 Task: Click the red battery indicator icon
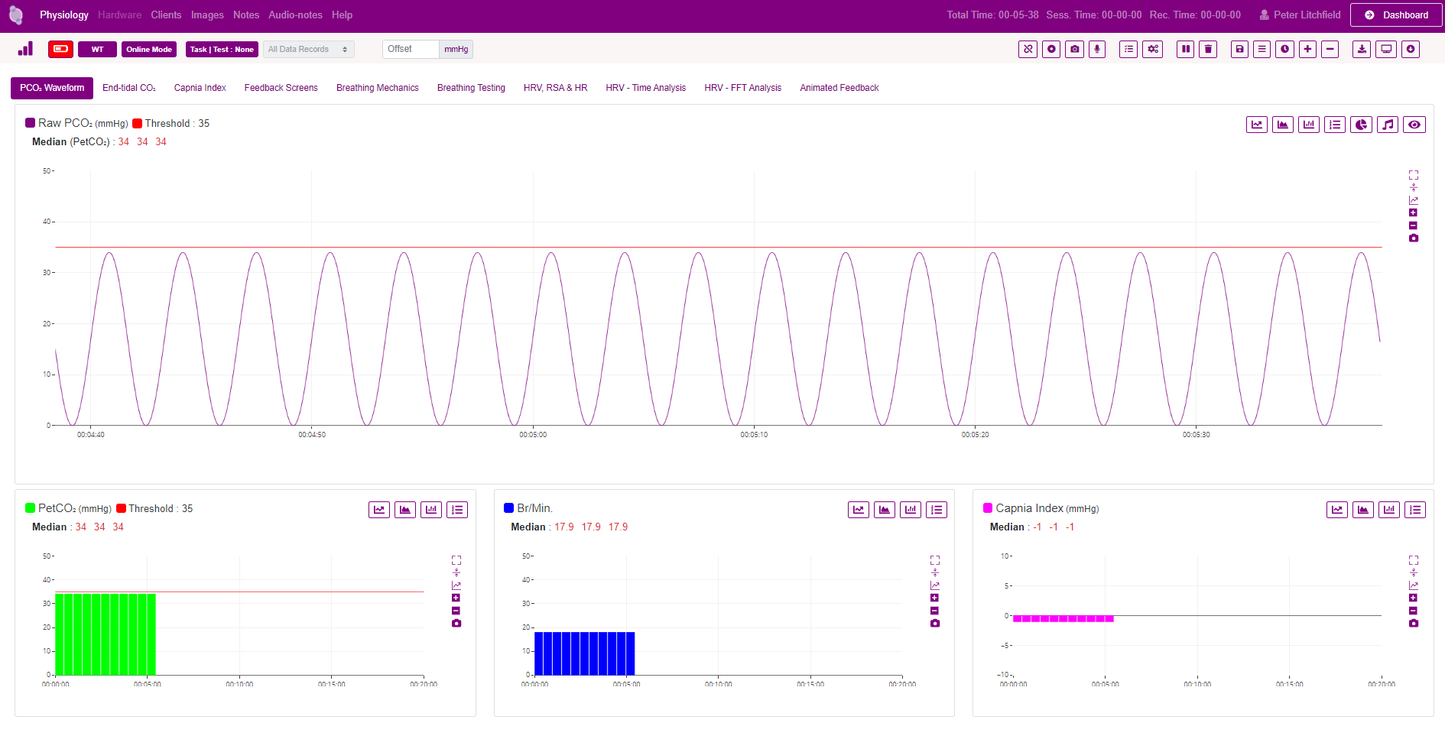pos(60,49)
